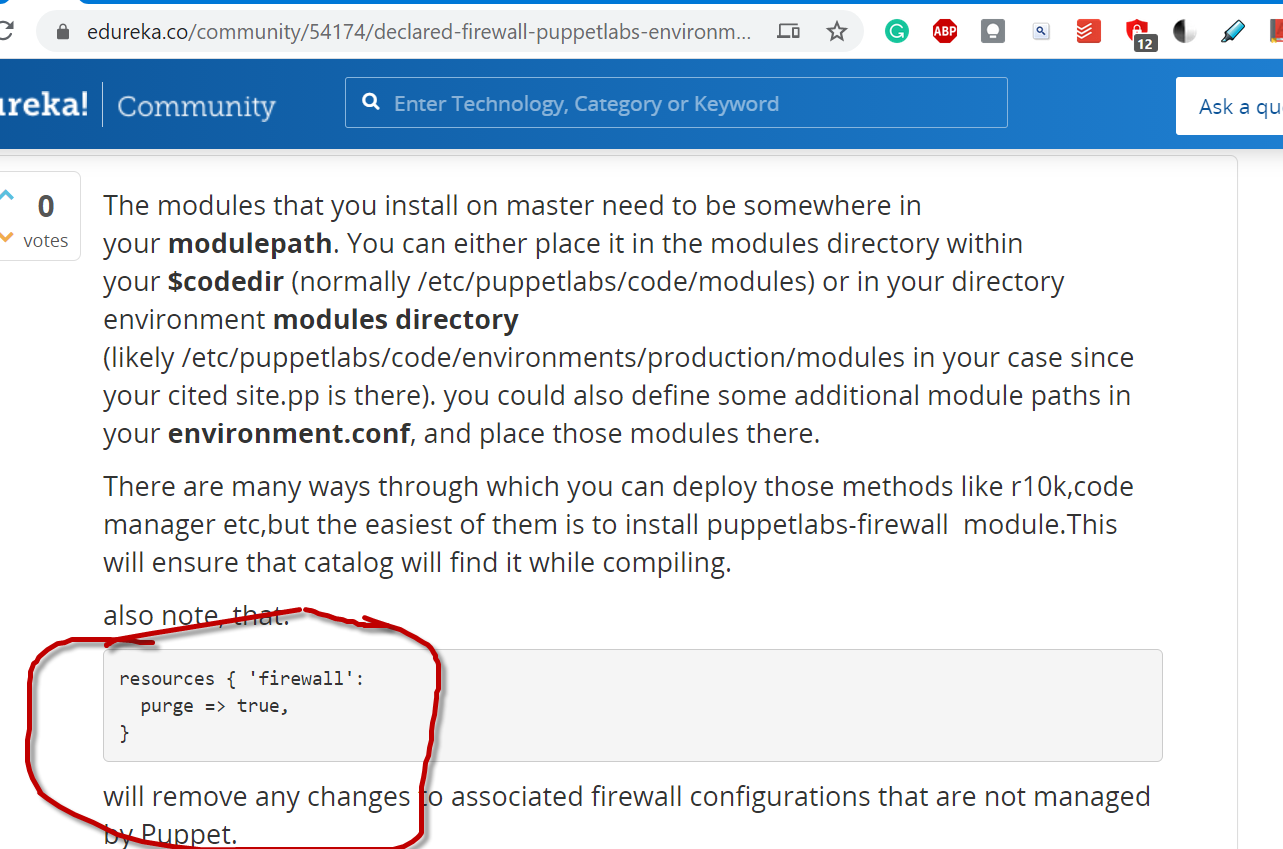Toggle the black-and-white contrast extension
Viewport: 1283px width, 849px height.
[1185, 32]
